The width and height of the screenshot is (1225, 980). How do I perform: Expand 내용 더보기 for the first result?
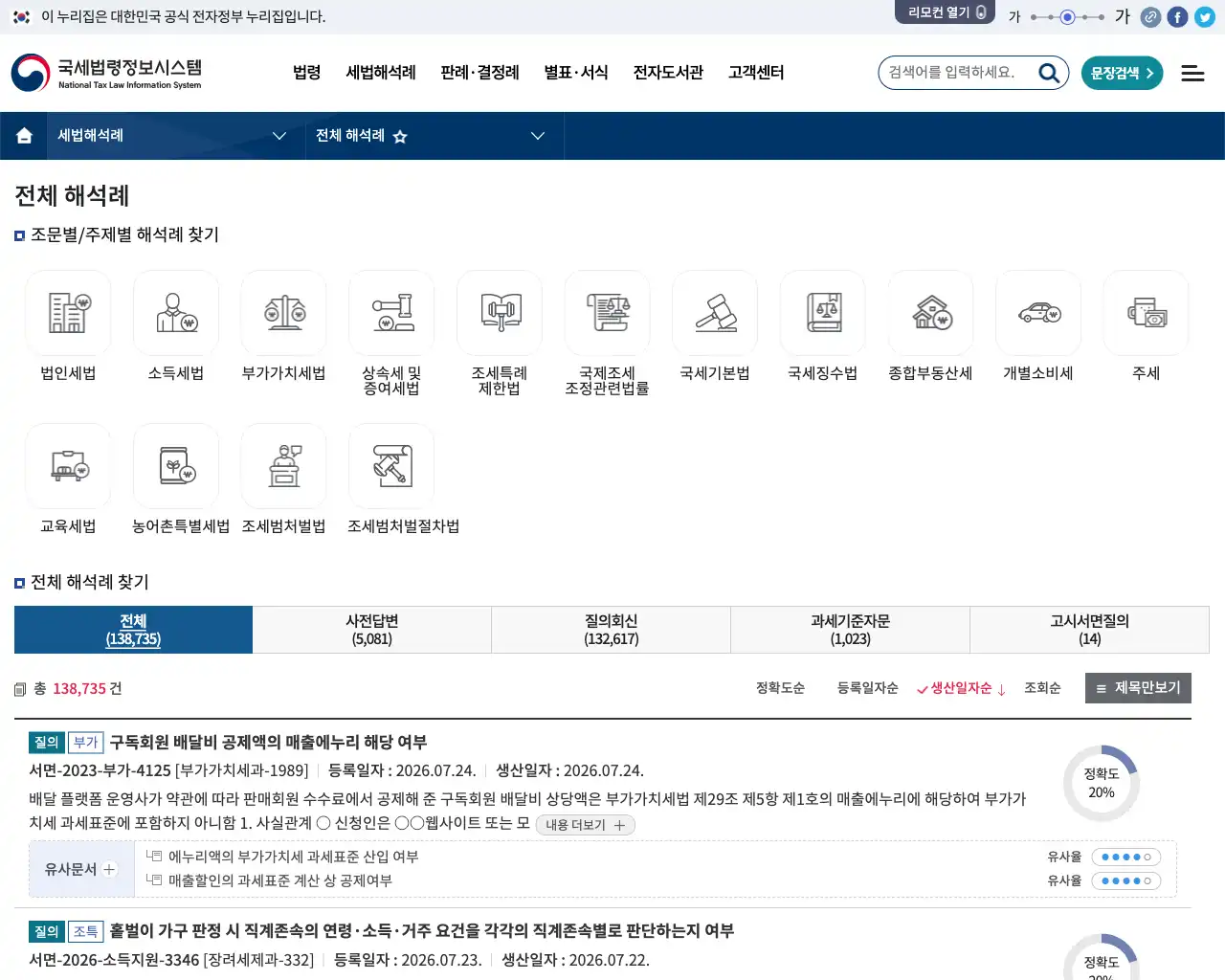(585, 825)
